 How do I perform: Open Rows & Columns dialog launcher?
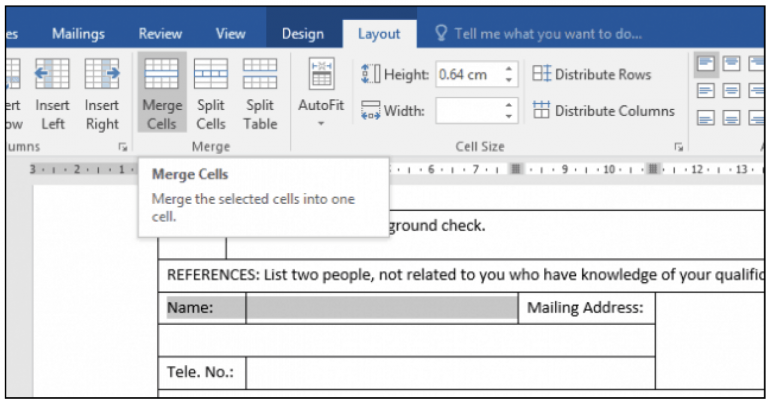pyautogui.click(x=123, y=146)
